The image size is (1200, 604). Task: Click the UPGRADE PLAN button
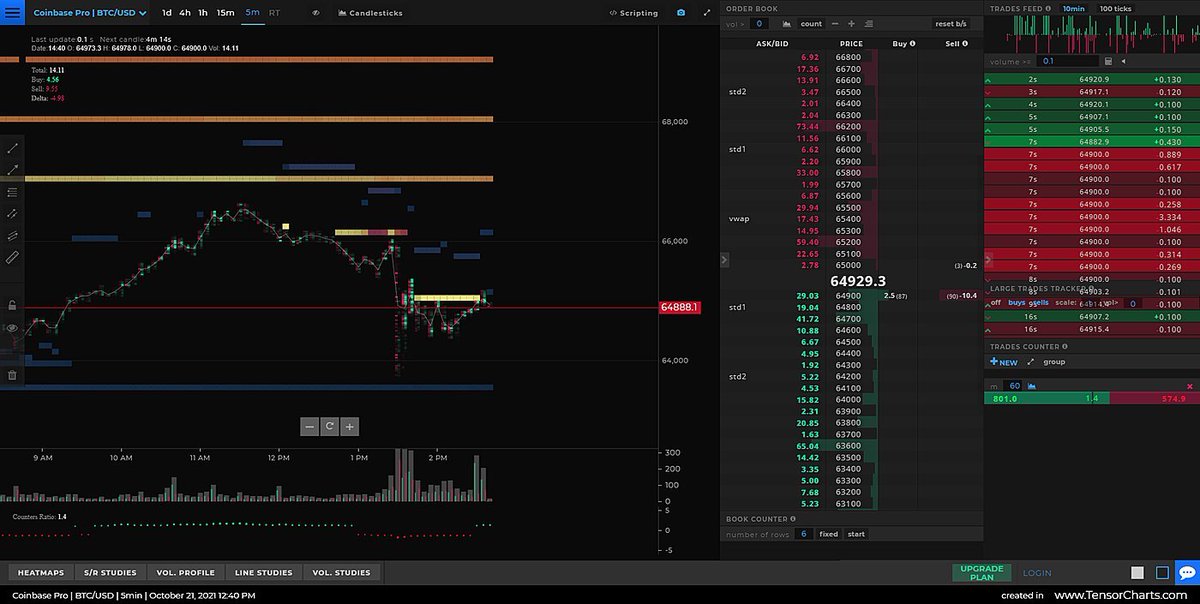pyautogui.click(x=982, y=573)
